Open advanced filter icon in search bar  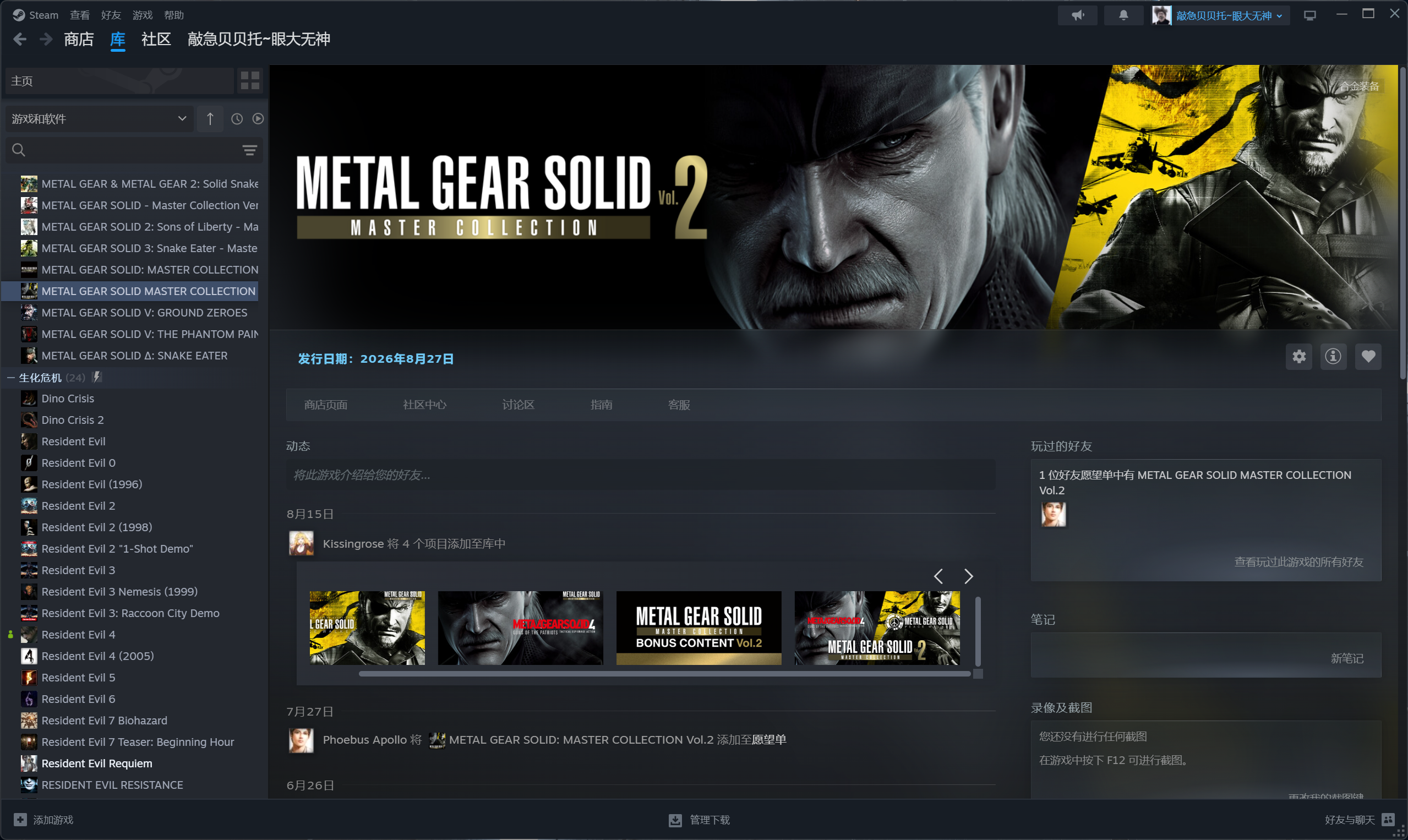tap(249, 150)
